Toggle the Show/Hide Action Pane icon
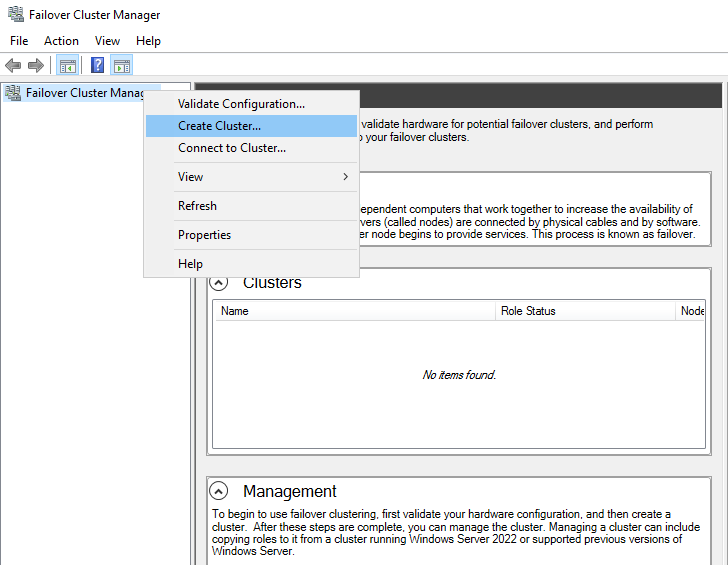Viewport: 728px width, 565px height. [x=122, y=65]
